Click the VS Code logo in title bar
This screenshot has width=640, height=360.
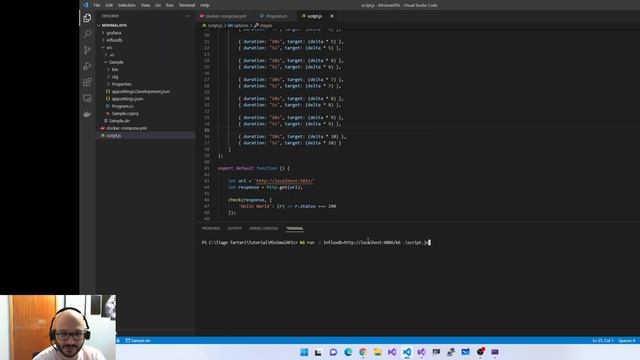[x=85, y=5]
